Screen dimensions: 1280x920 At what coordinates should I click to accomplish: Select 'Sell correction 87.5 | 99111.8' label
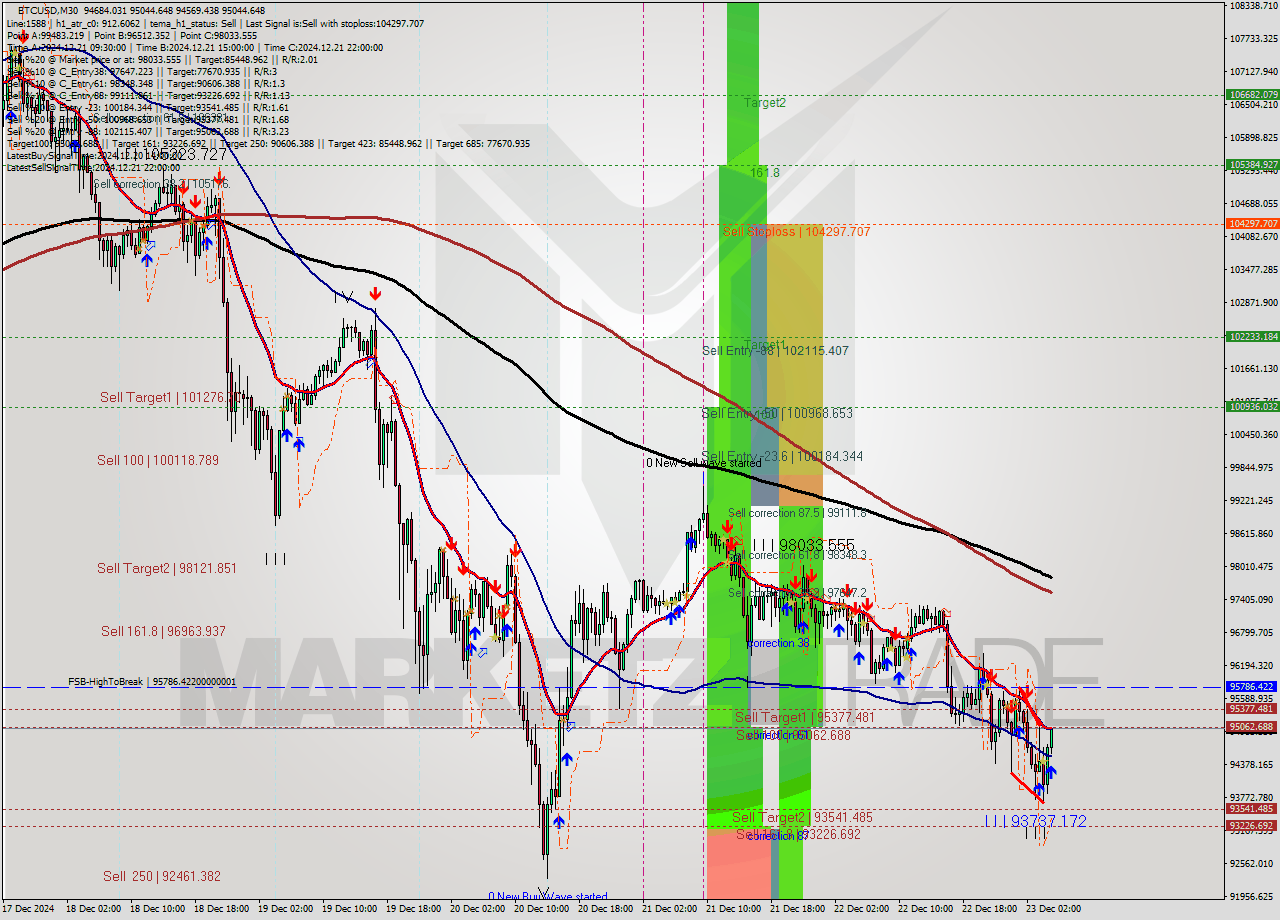(x=797, y=513)
